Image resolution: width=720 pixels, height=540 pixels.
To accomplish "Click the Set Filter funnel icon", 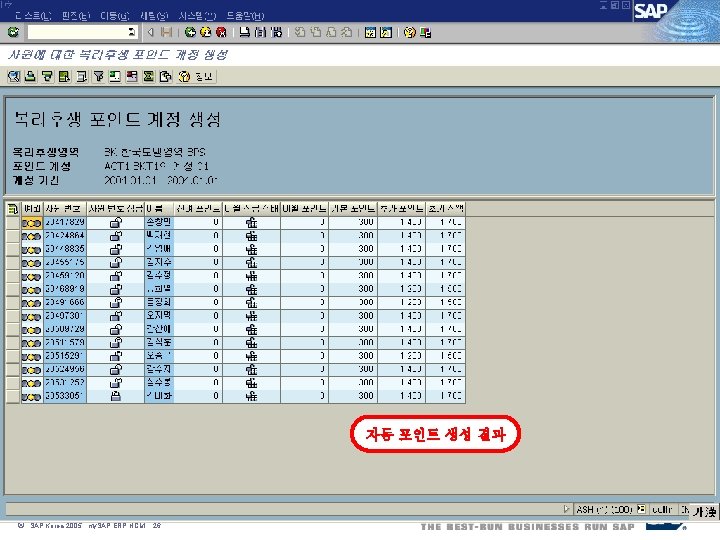I will pos(98,76).
